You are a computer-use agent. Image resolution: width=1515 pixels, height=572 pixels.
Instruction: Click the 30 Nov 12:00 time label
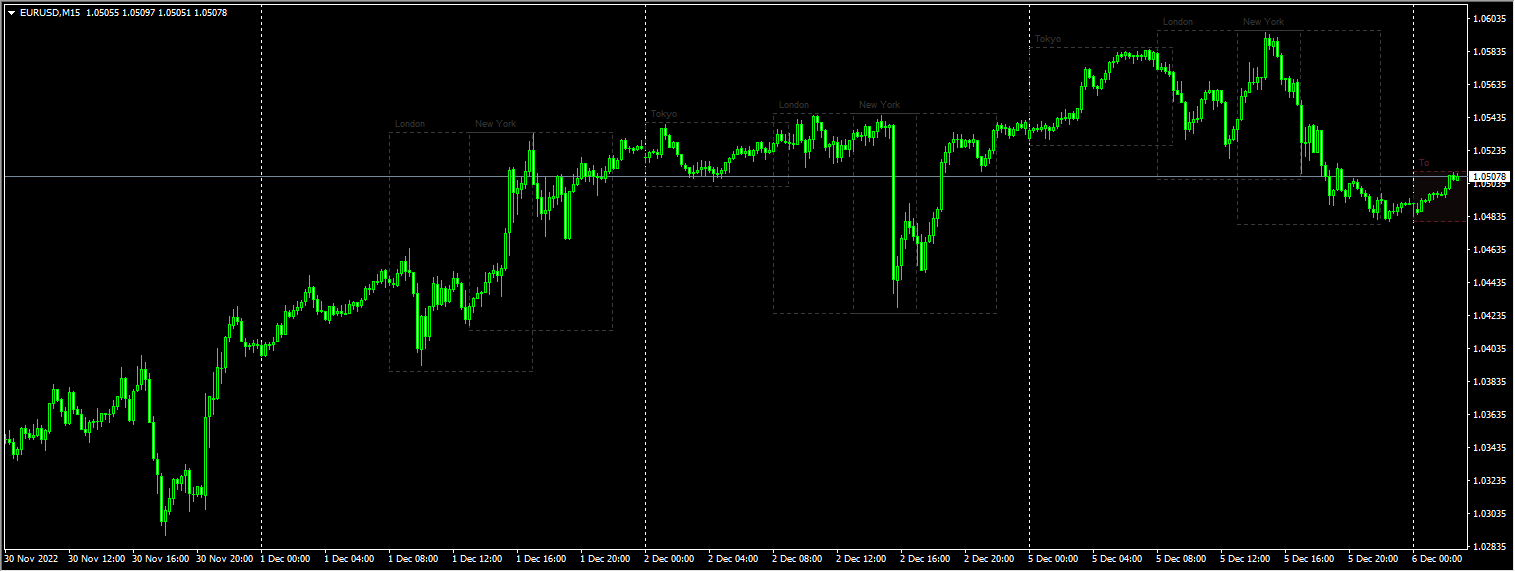97,559
